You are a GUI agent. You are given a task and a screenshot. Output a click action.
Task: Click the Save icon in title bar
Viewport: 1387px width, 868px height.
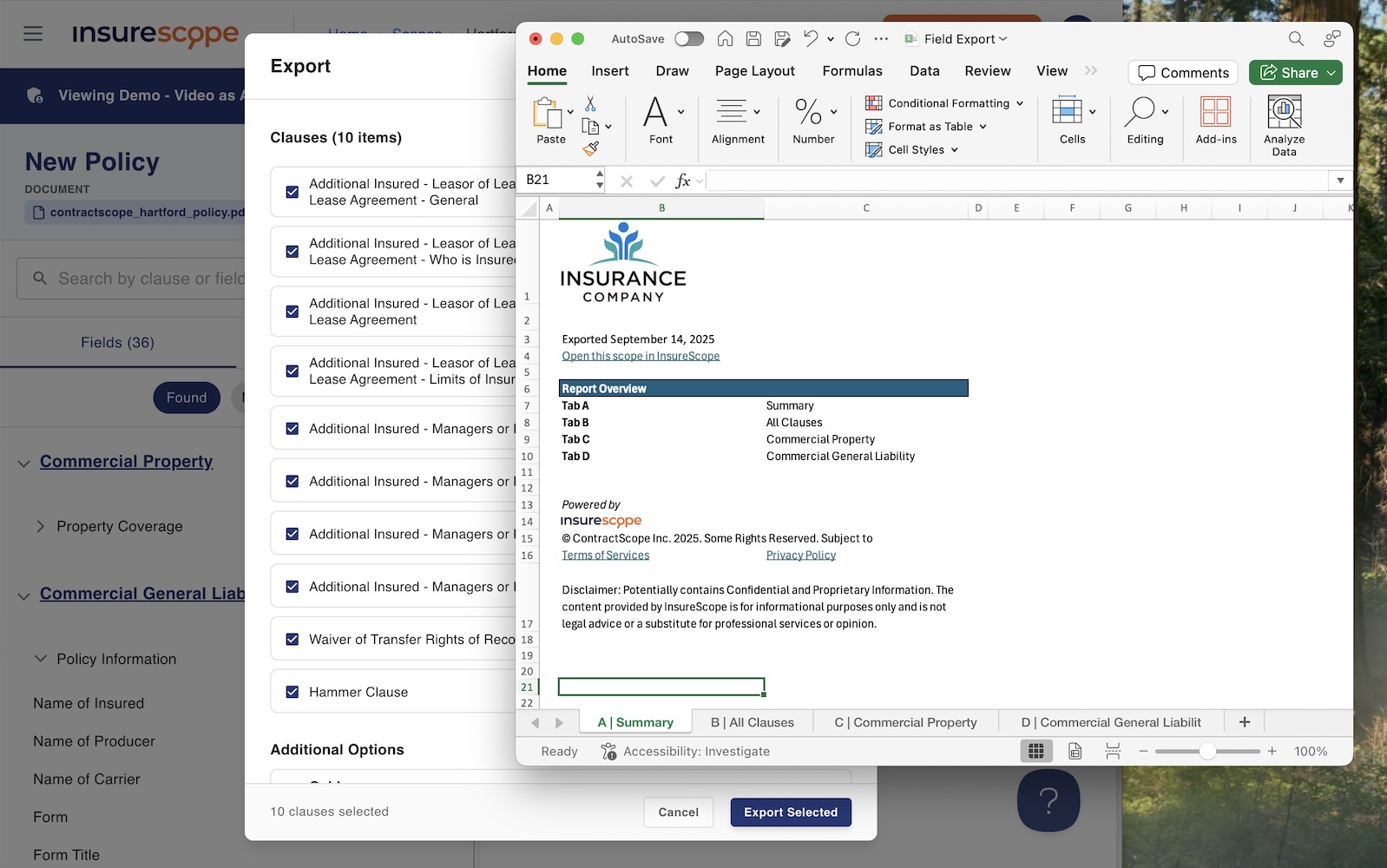pyautogui.click(x=753, y=38)
